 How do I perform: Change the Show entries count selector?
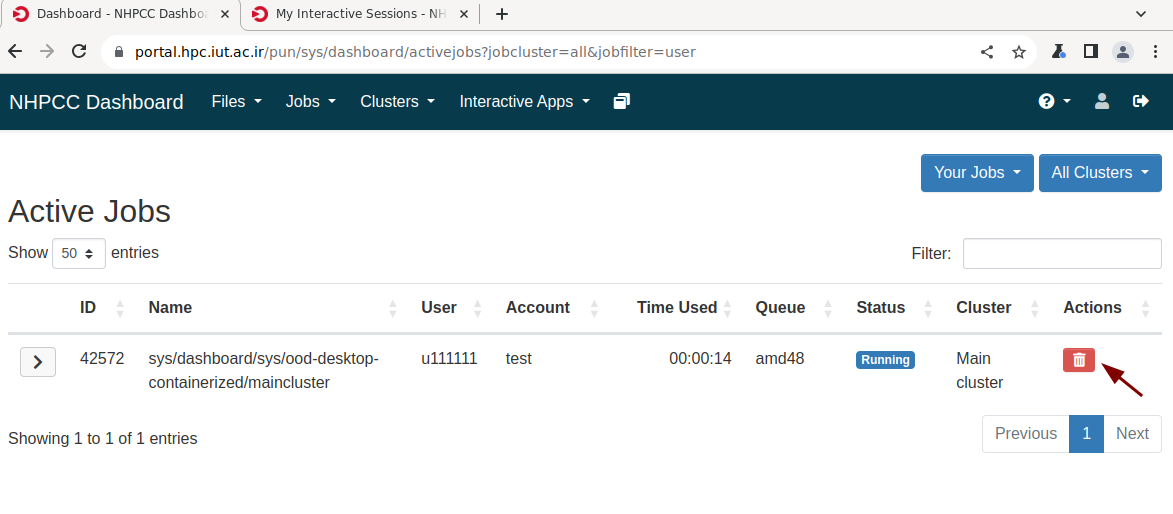[79, 254]
